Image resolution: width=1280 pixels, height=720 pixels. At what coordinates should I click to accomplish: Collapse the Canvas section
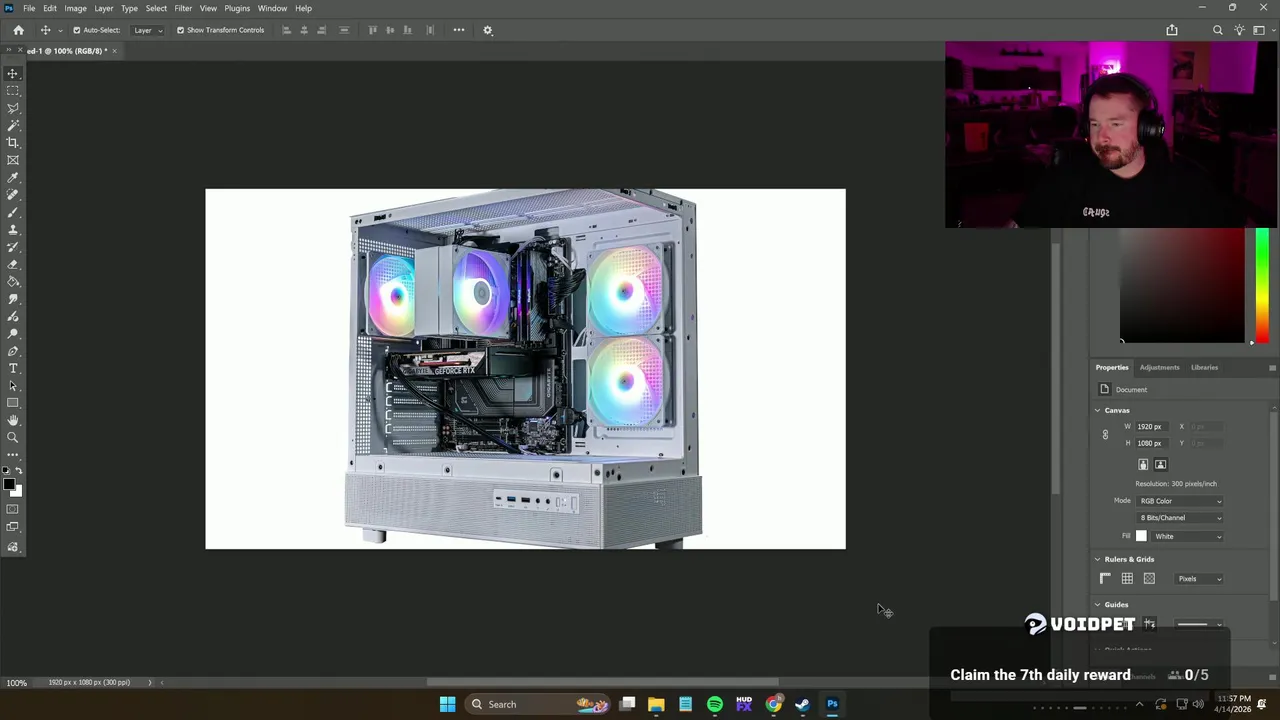pyautogui.click(x=1097, y=411)
